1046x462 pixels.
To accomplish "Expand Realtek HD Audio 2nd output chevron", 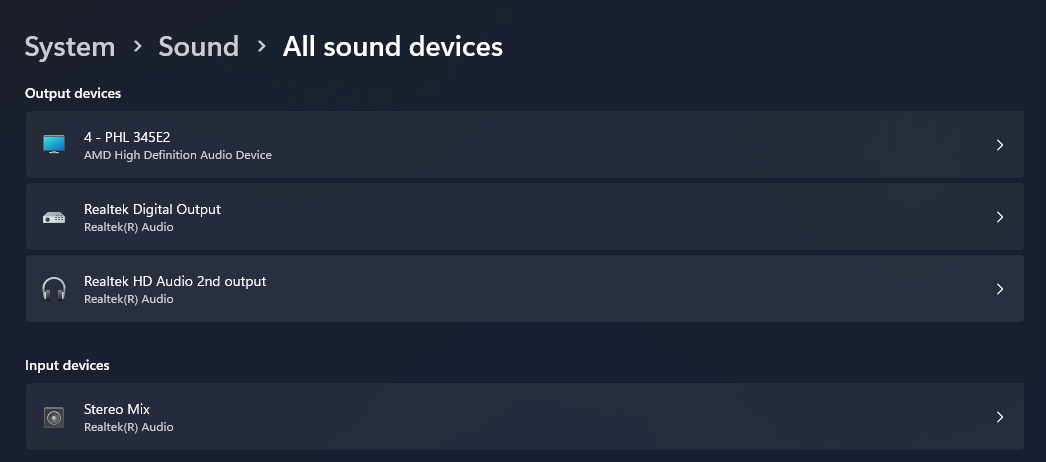I will coord(999,289).
